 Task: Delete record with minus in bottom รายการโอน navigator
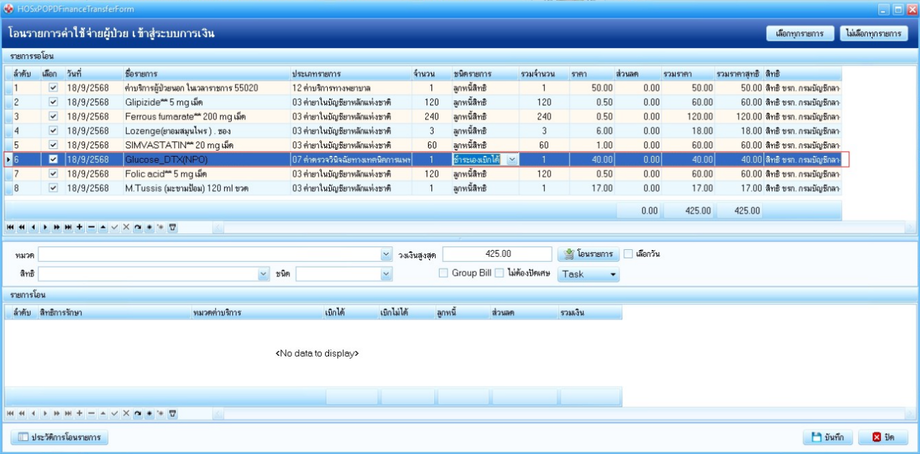[x=91, y=413]
